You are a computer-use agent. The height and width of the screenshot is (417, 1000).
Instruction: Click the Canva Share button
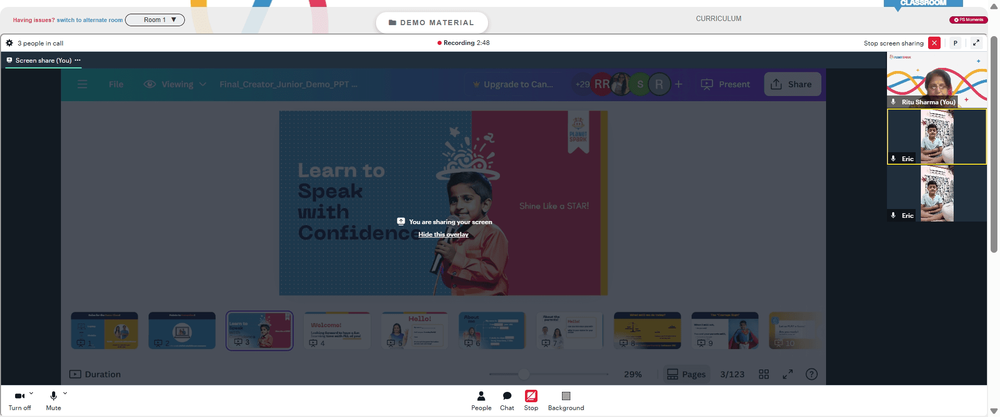pyautogui.click(x=791, y=84)
